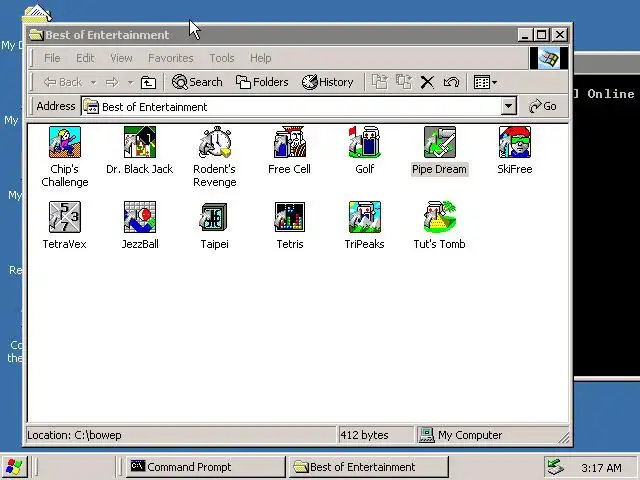
Task: Select the Pipe Dream icon
Action: click(x=440, y=142)
